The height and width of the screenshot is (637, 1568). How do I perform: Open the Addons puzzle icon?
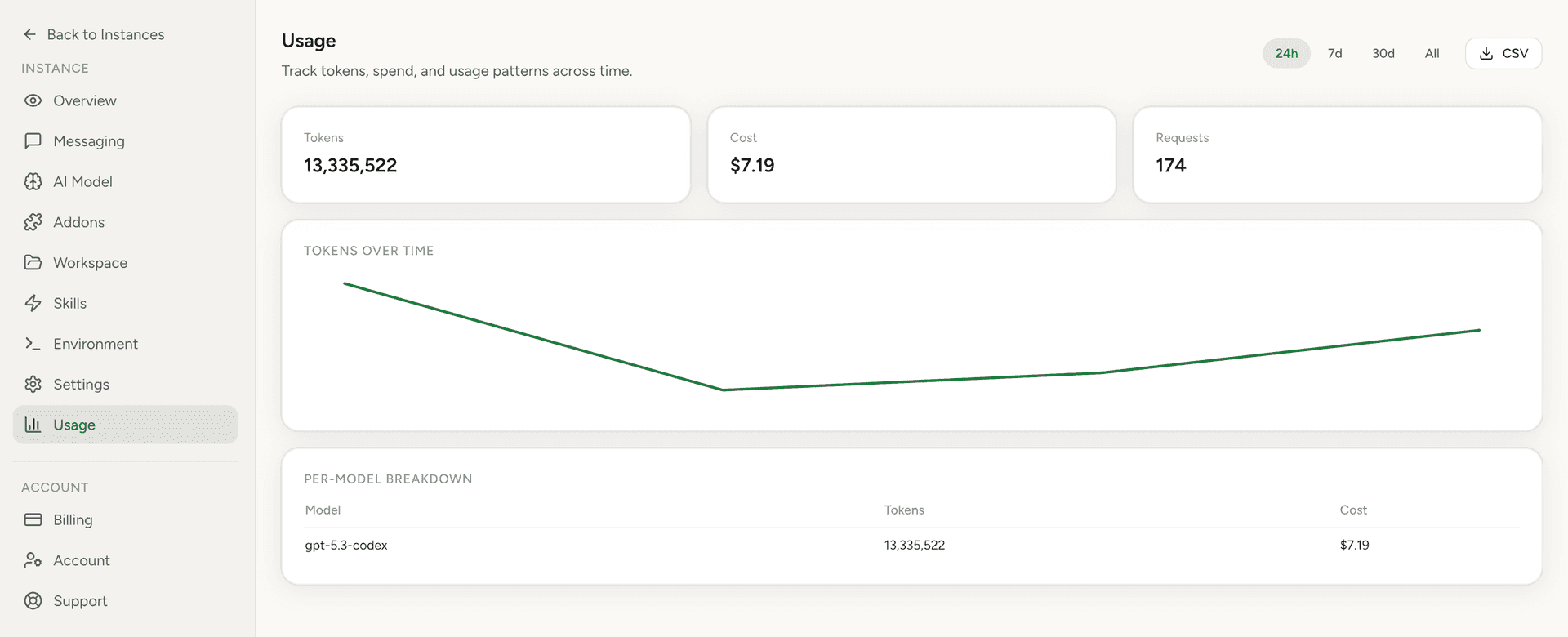33,221
